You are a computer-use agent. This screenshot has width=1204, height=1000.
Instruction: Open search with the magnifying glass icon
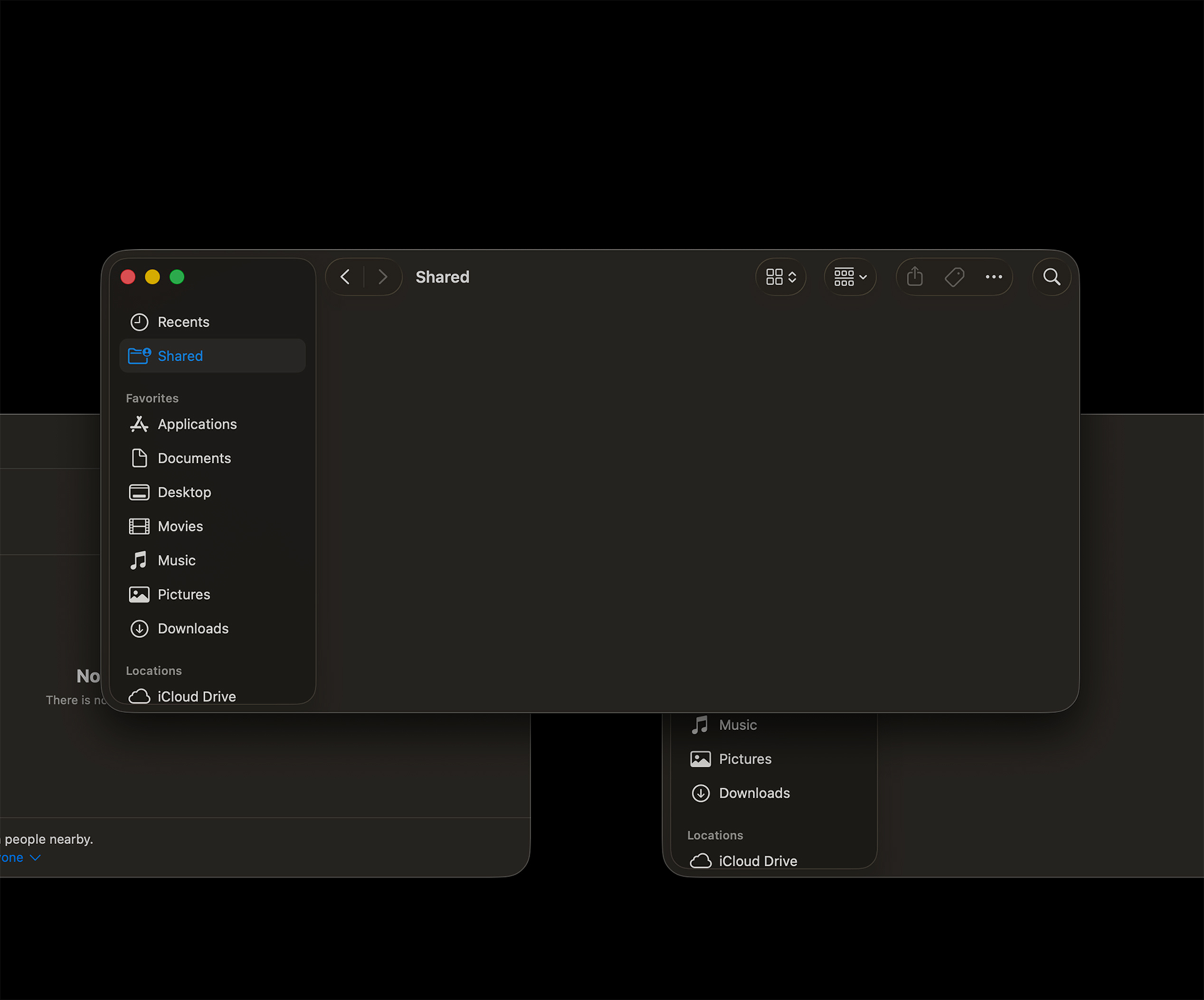point(1051,277)
